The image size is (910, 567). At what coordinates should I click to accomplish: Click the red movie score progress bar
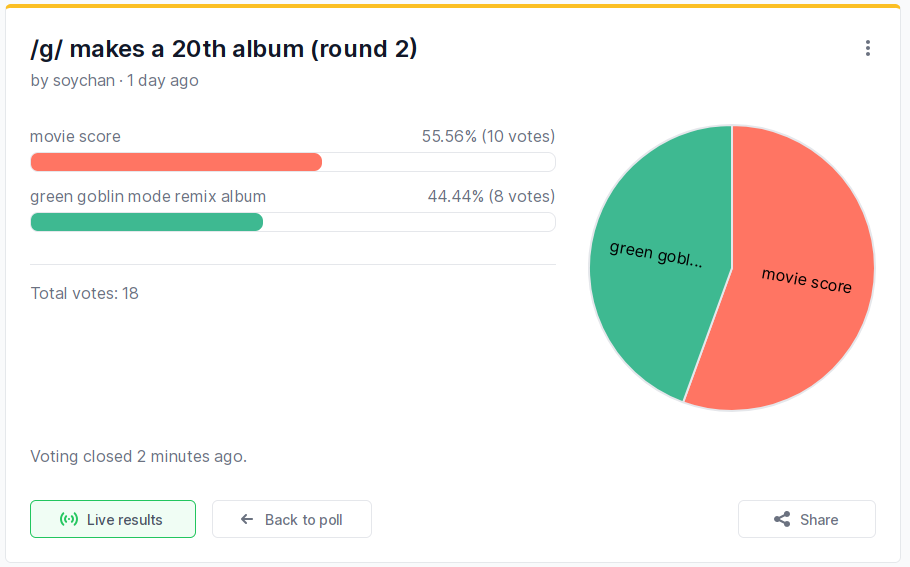pyautogui.click(x=176, y=162)
